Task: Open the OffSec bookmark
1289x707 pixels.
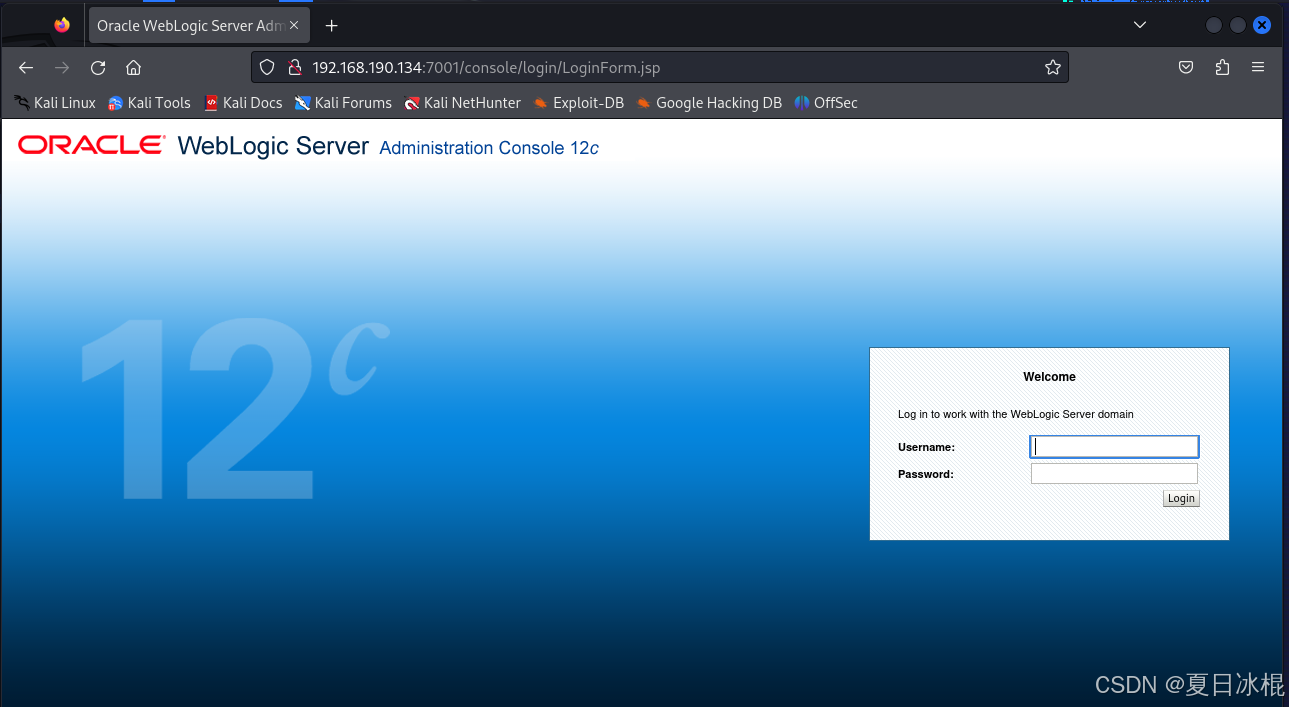Action: point(826,103)
